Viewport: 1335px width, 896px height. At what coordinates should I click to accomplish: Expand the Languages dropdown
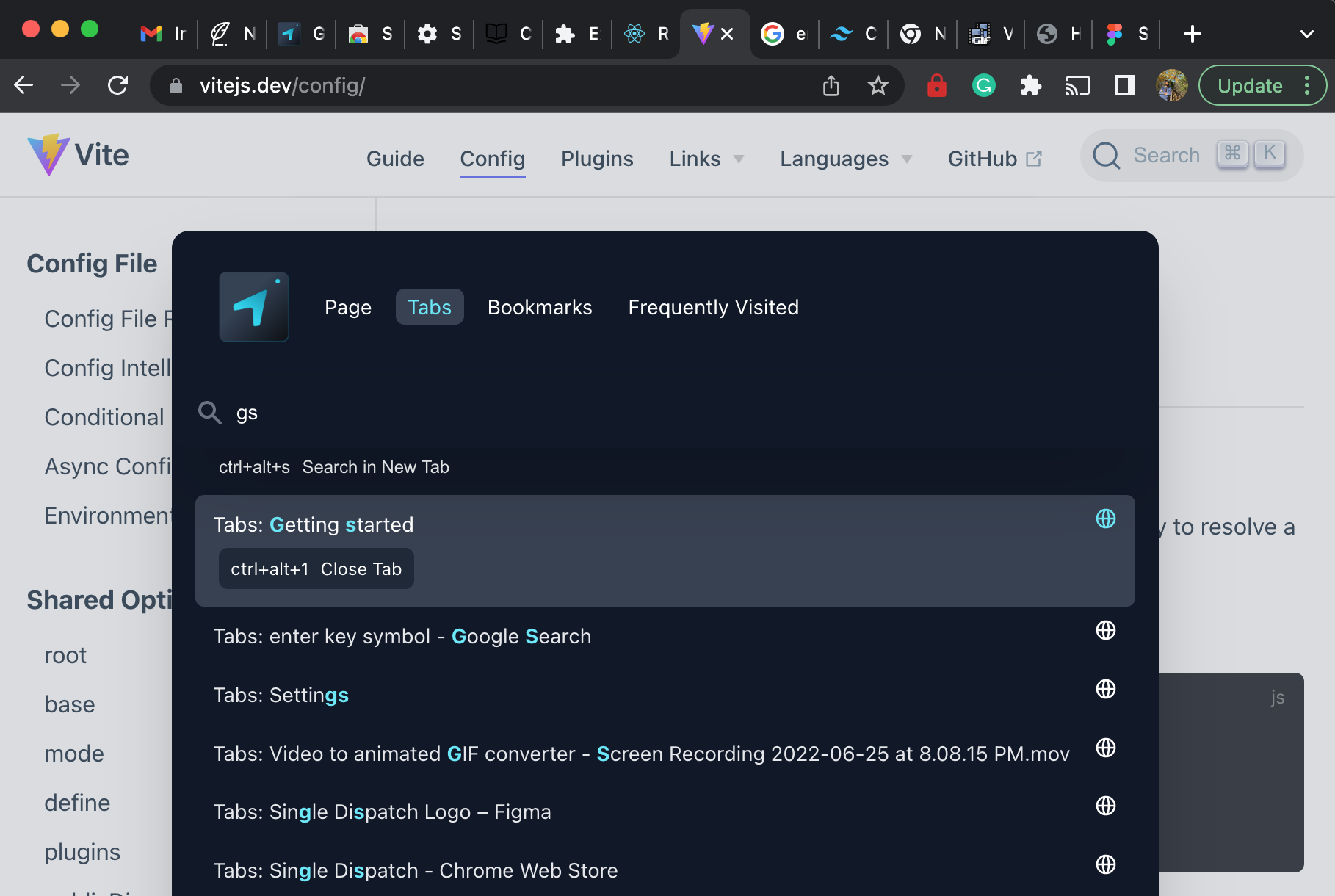point(846,159)
